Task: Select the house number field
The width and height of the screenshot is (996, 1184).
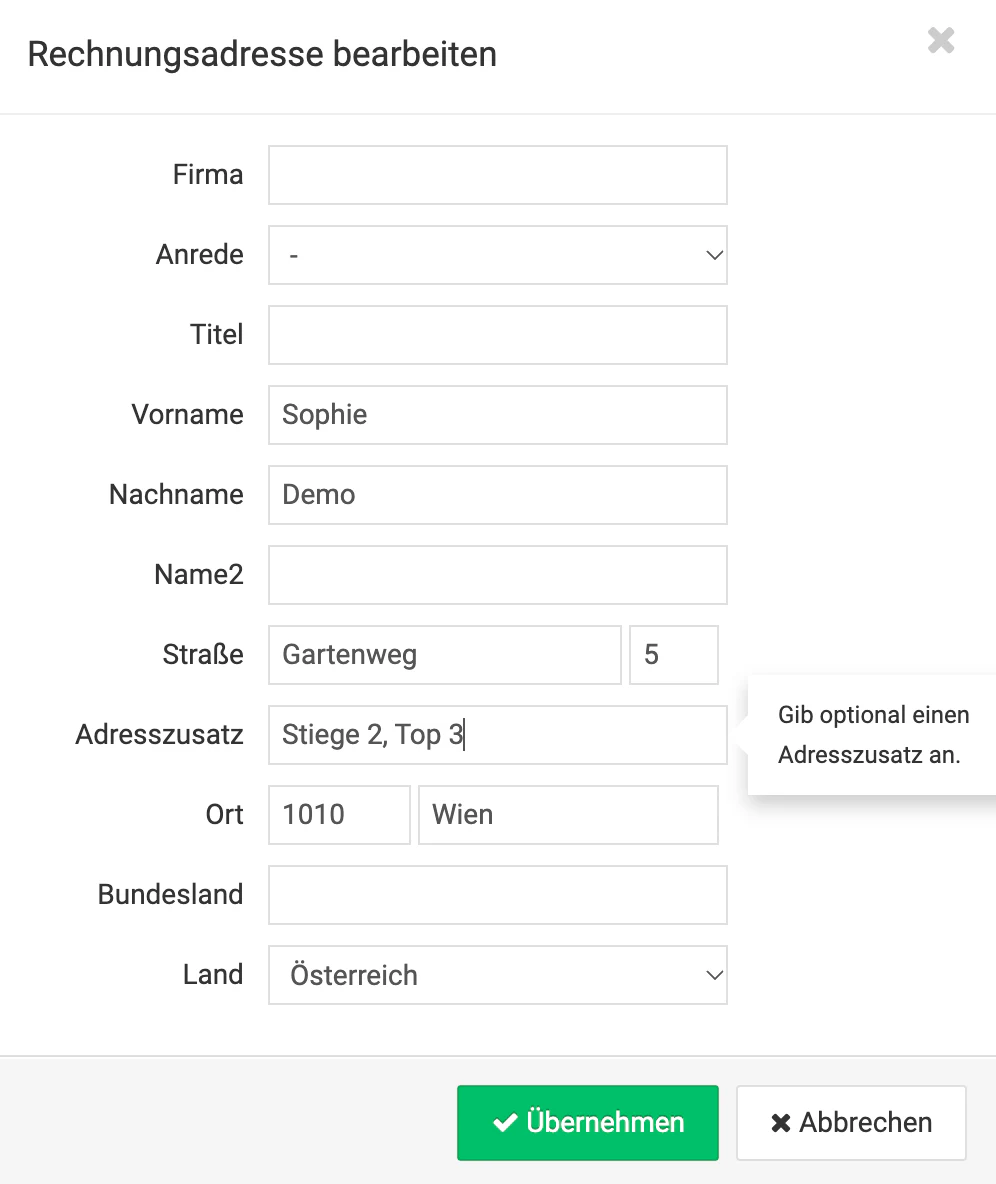Action: [x=674, y=655]
